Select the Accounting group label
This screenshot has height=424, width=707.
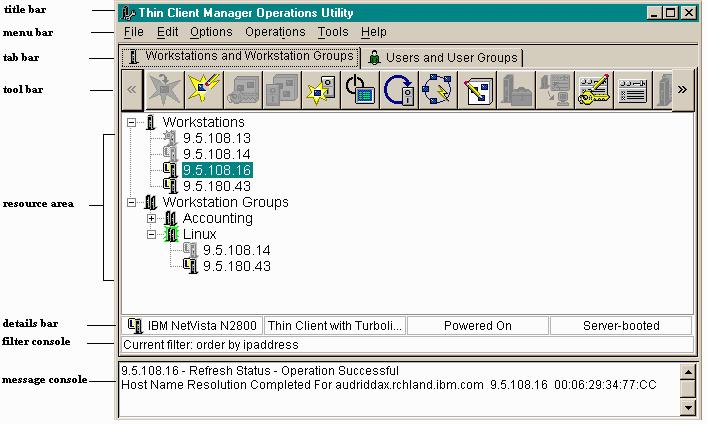point(217,218)
